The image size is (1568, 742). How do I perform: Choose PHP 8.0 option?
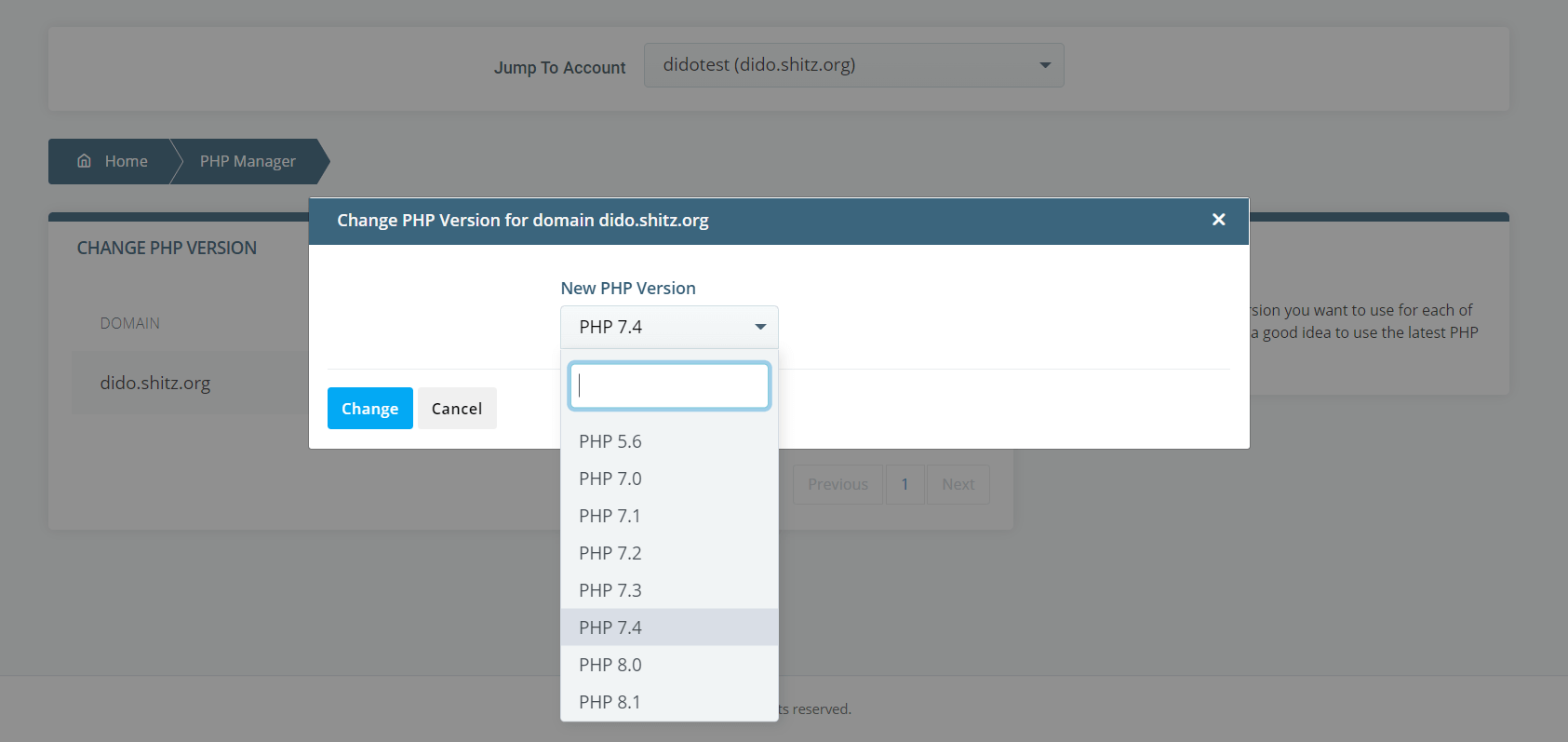669,665
